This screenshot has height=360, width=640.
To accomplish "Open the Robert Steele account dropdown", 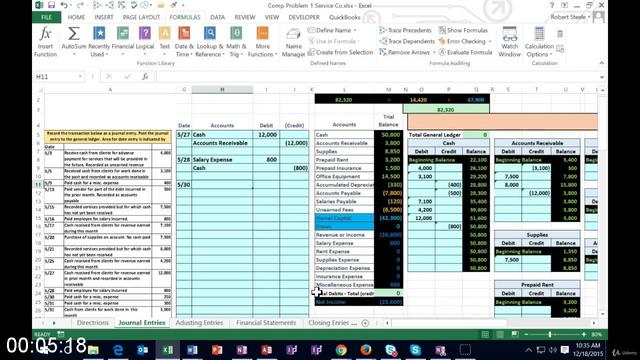I will tap(571, 17).
